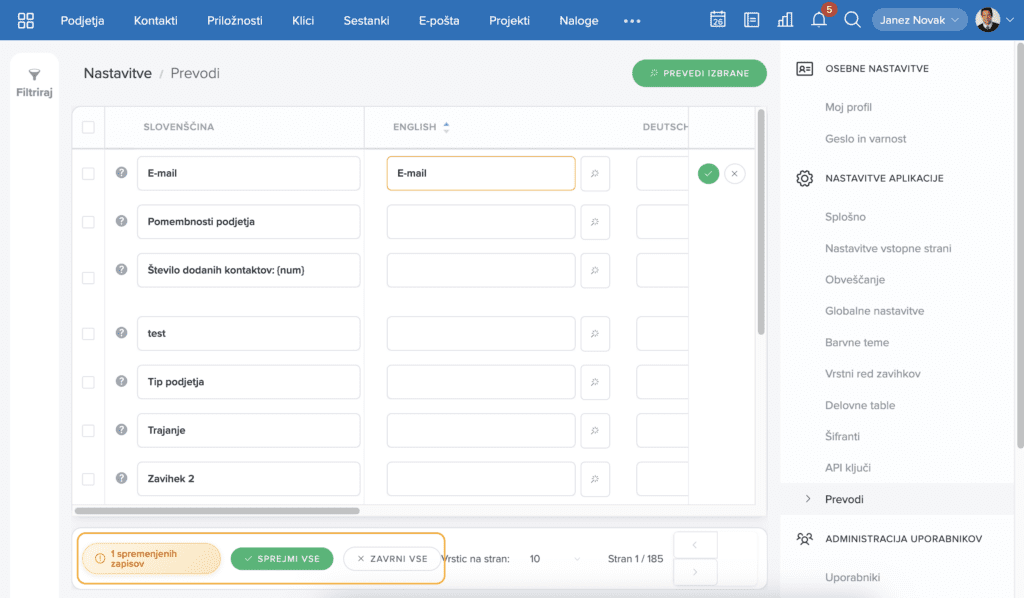The height and width of the screenshot is (598, 1024).
Task: Open the Projekti menu
Action: [509, 20]
